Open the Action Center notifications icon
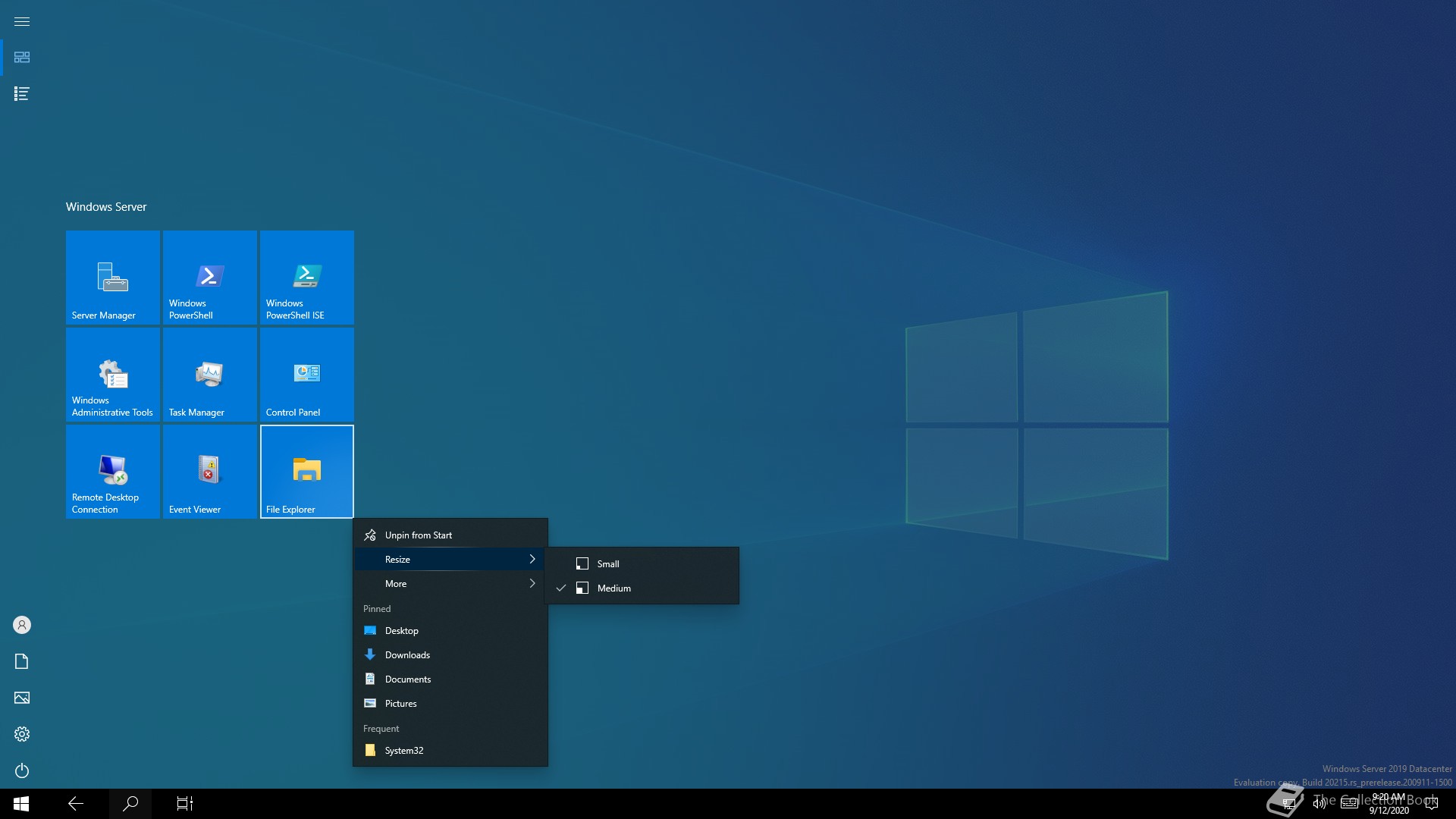Screen dimensions: 1456x819 1432,804
